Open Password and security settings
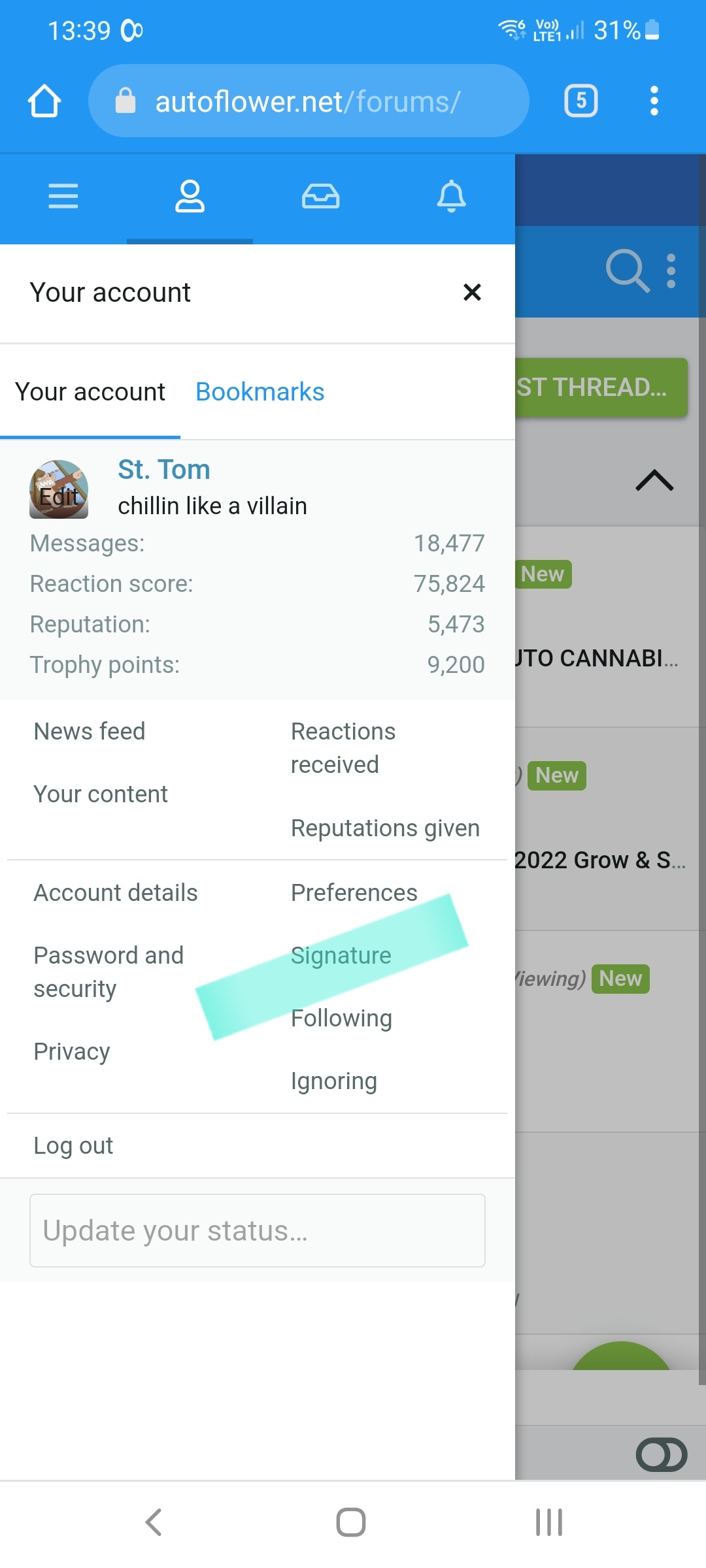 [x=109, y=972]
